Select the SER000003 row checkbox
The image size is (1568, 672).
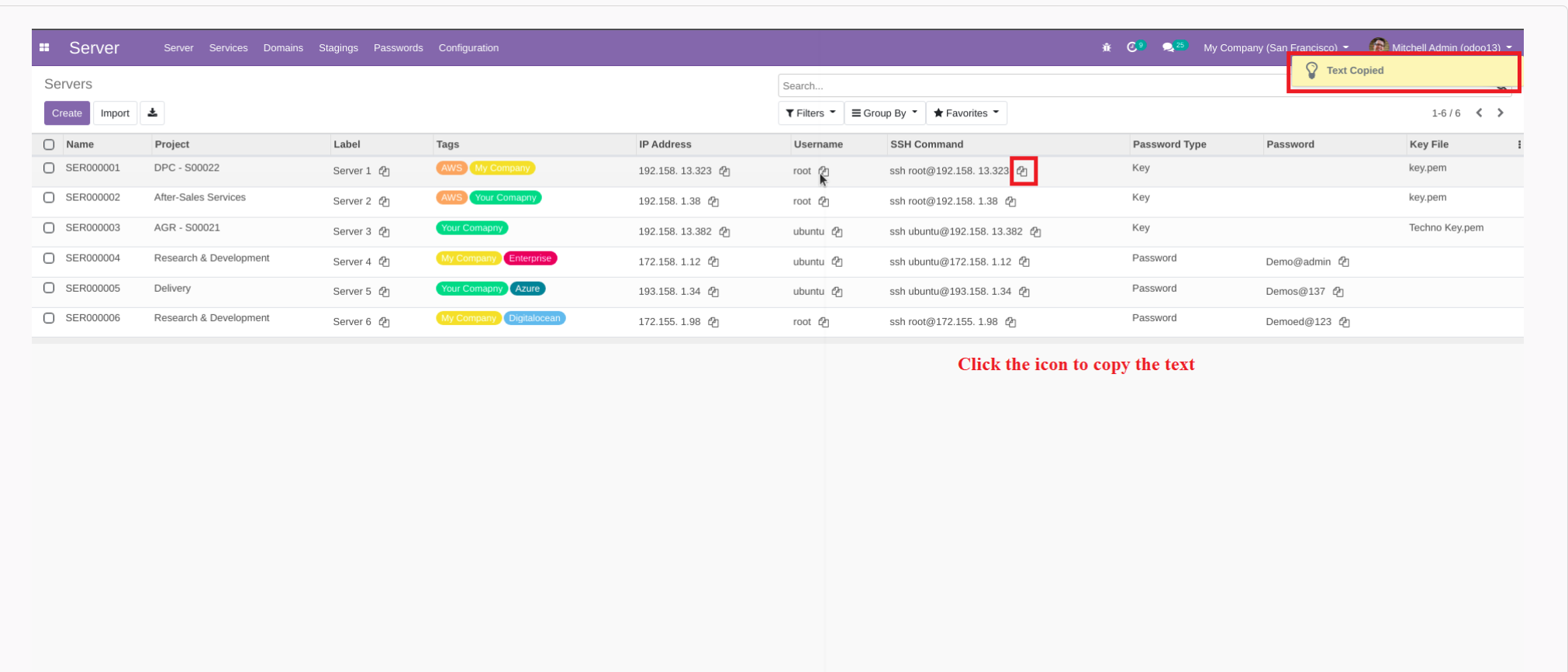(x=49, y=227)
